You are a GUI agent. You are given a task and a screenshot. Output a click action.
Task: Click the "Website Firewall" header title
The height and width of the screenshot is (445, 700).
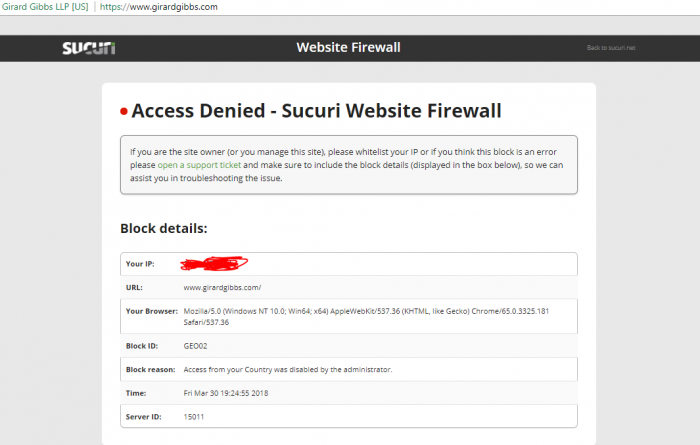[350, 48]
